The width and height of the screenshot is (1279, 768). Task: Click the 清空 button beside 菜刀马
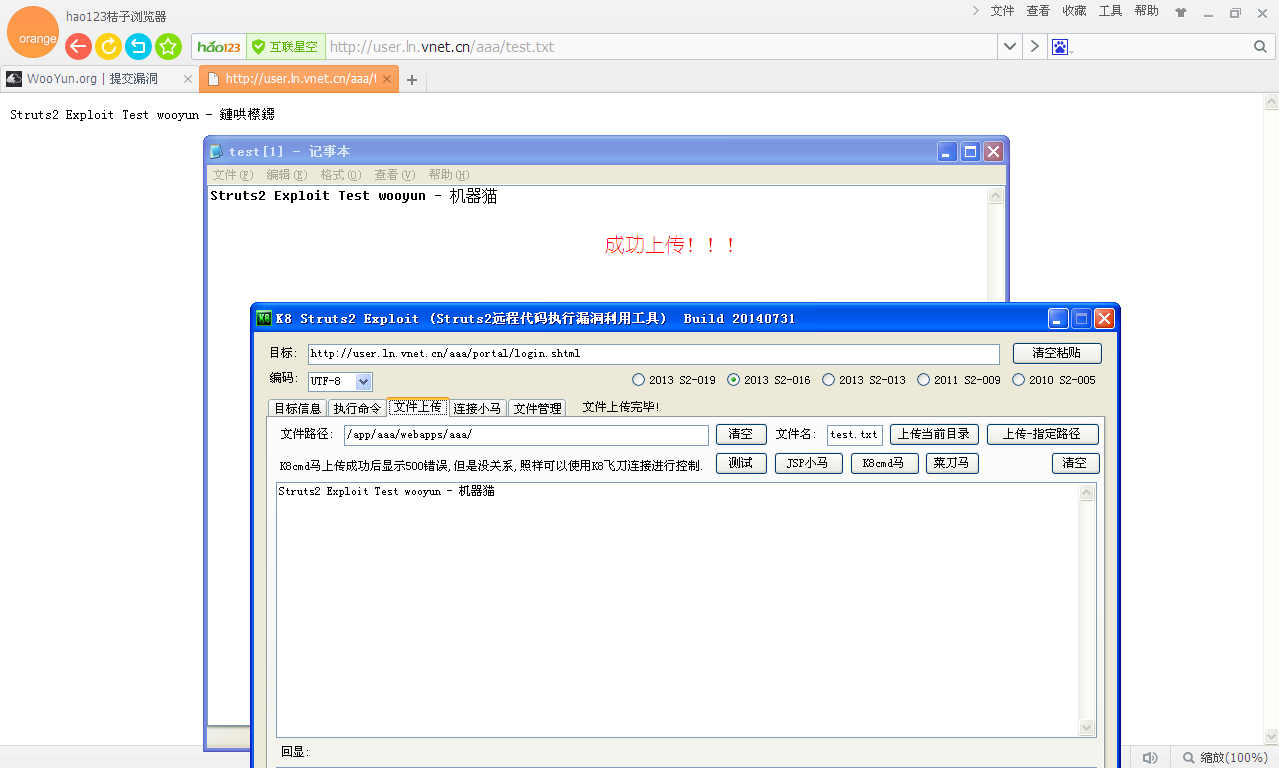pyautogui.click(x=1075, y=463)
